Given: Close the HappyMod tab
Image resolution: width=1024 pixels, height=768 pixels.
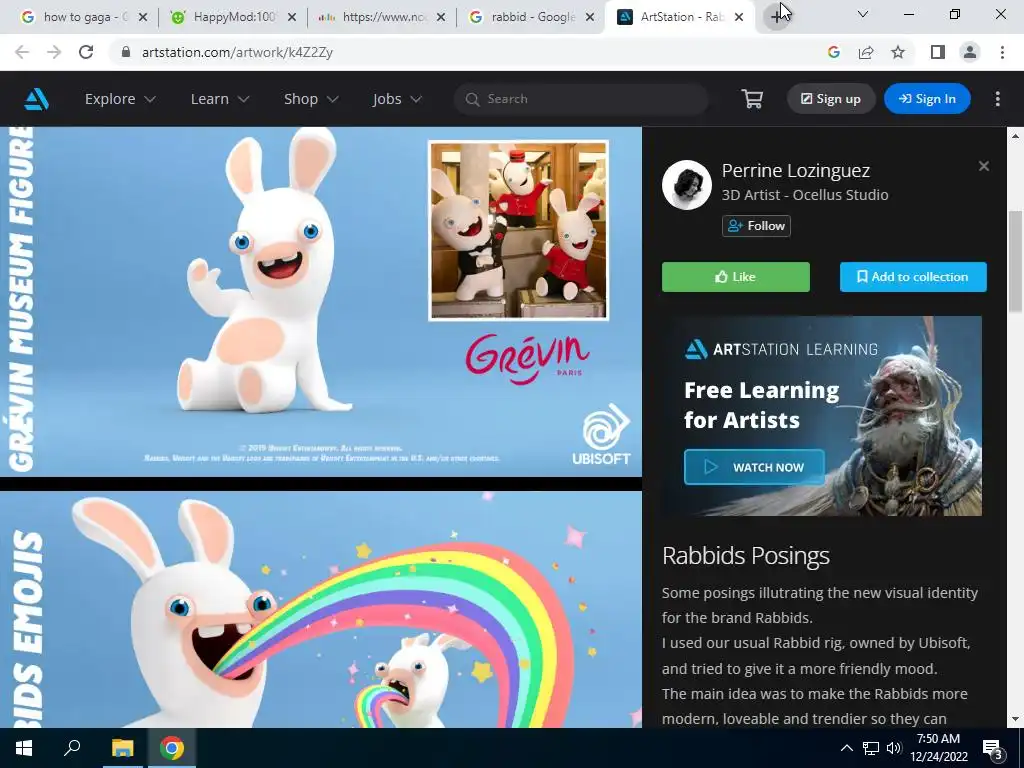Looking at the screenshot, I should tap(292, 17).
